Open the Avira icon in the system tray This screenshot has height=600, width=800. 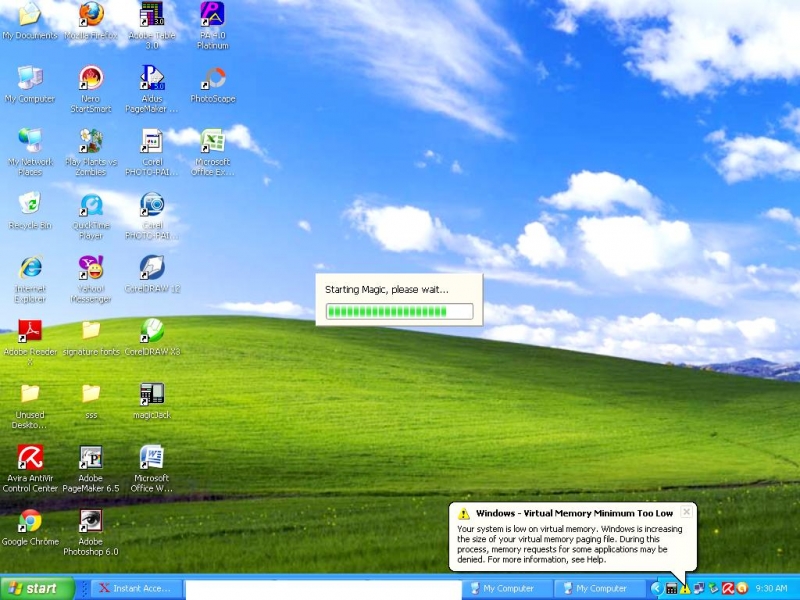(x=727, y=588)
